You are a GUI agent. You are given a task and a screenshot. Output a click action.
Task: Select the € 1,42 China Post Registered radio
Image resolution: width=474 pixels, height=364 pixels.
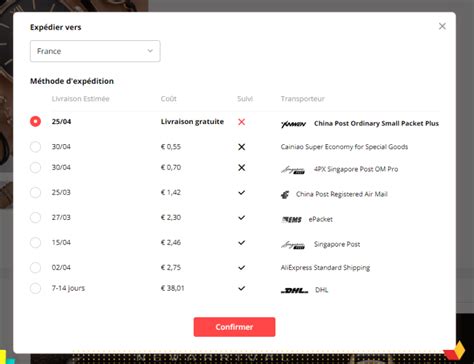[x=35, y=193]
